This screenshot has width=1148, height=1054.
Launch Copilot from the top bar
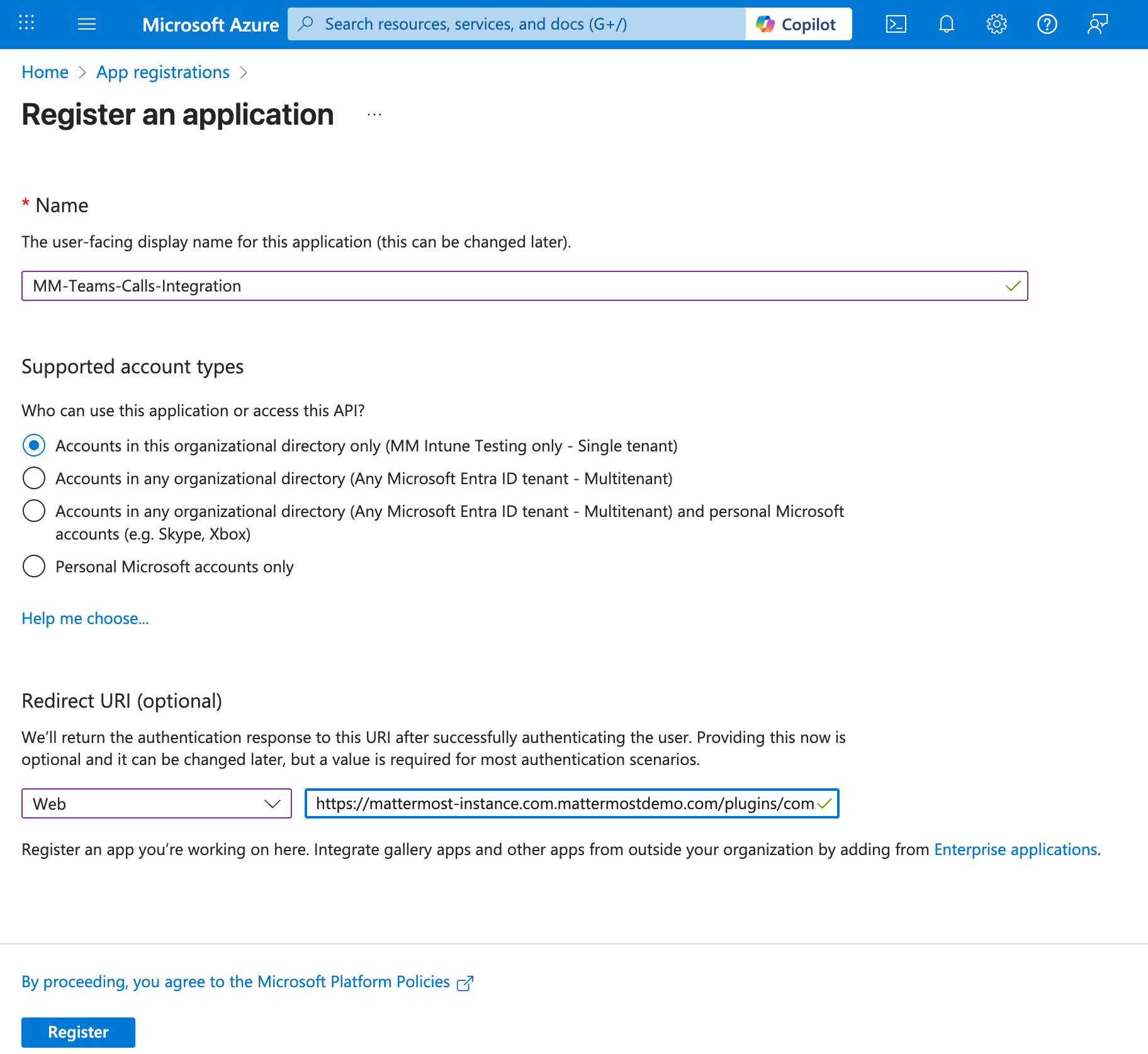pos(797,23)
